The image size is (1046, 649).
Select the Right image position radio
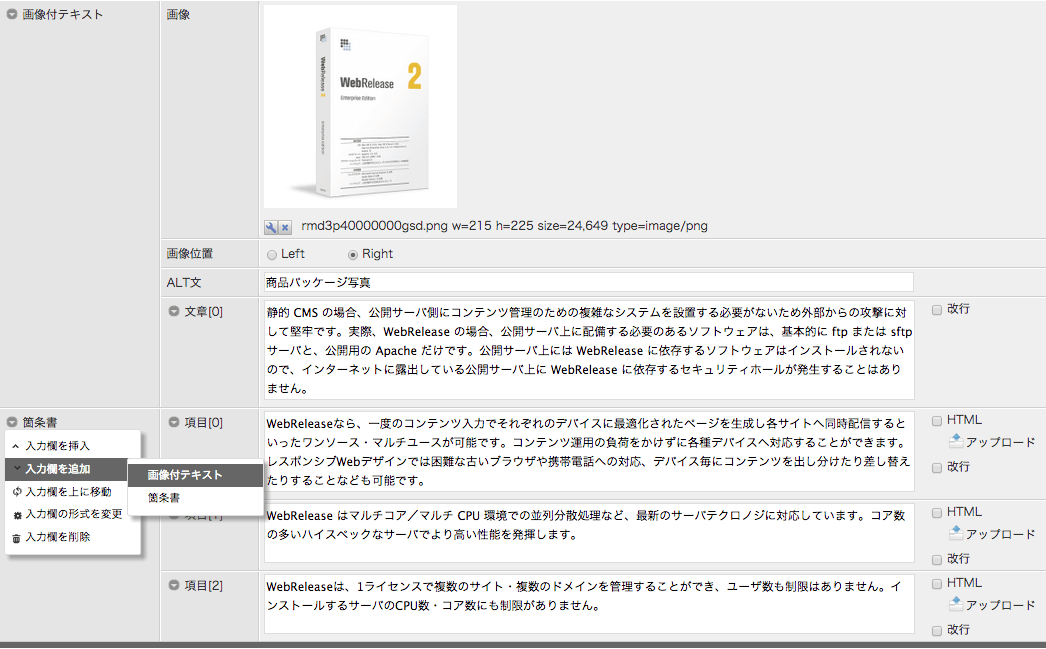click(x=353, y=255)
